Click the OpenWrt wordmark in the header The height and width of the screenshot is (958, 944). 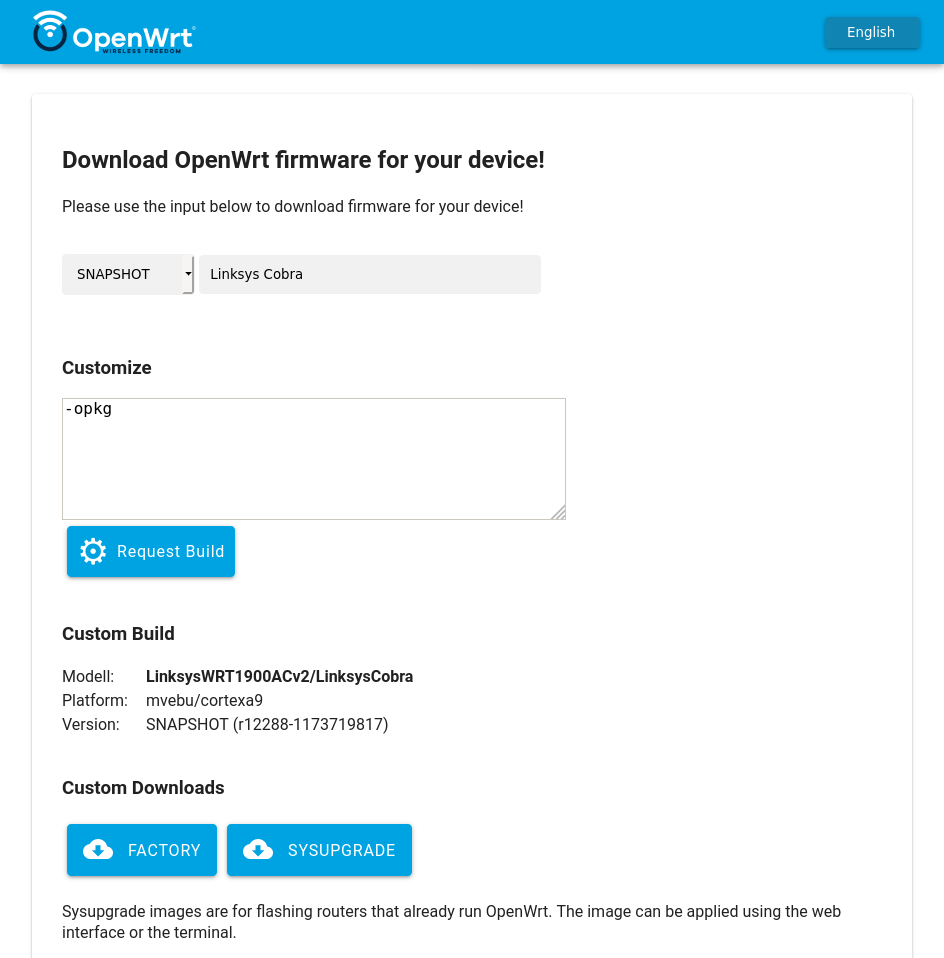135,36
